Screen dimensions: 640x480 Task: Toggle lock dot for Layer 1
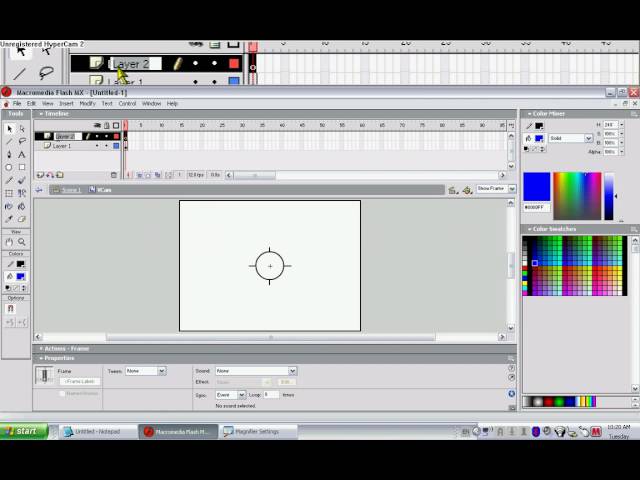click(x=107, y=146)
